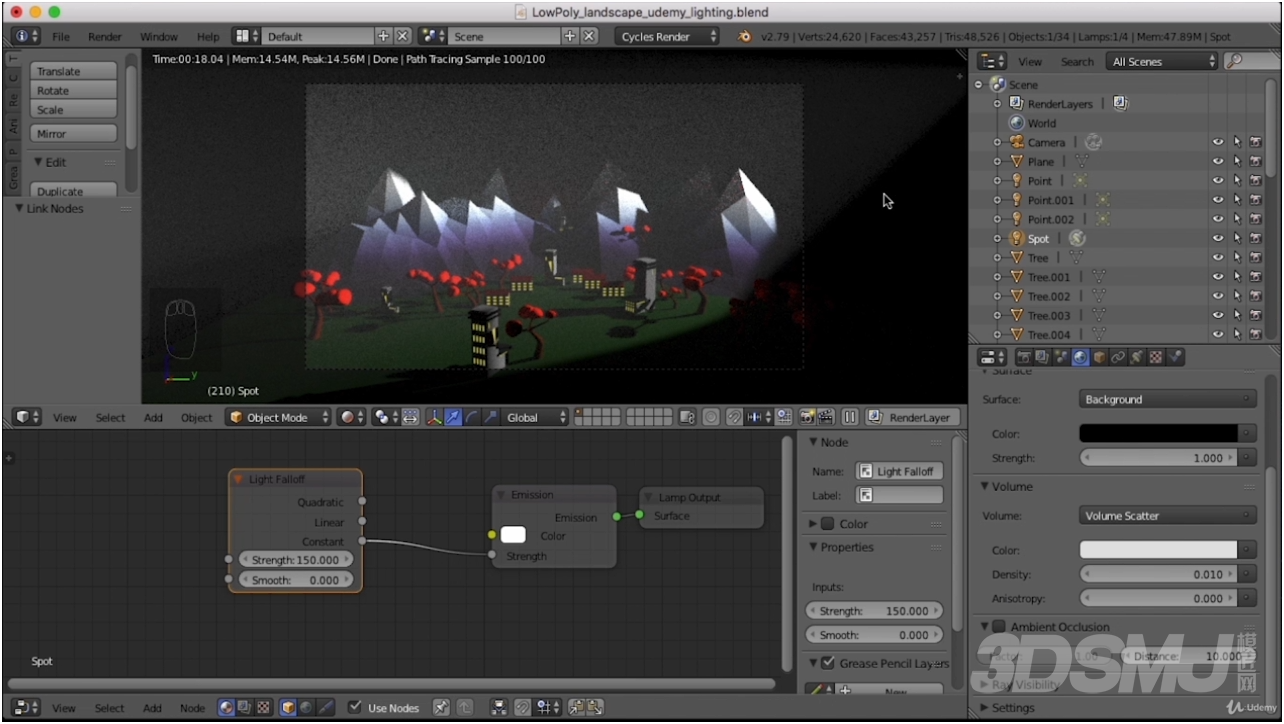Open the Help menu
This screenshot has width=1284, height=724.
pyautogui.click(x=208, y=36)
